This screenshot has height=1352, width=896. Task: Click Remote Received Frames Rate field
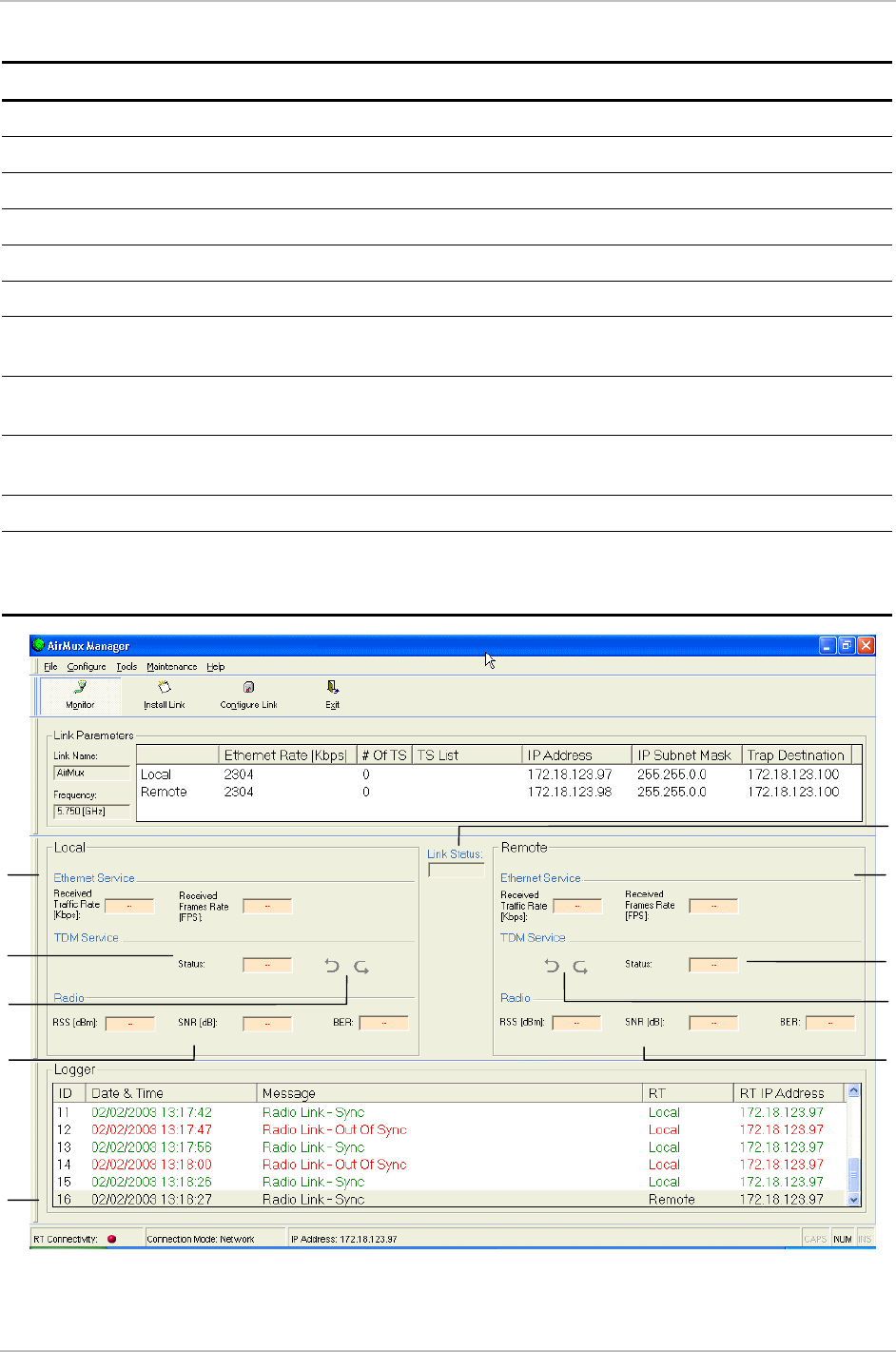pos(713,906)
